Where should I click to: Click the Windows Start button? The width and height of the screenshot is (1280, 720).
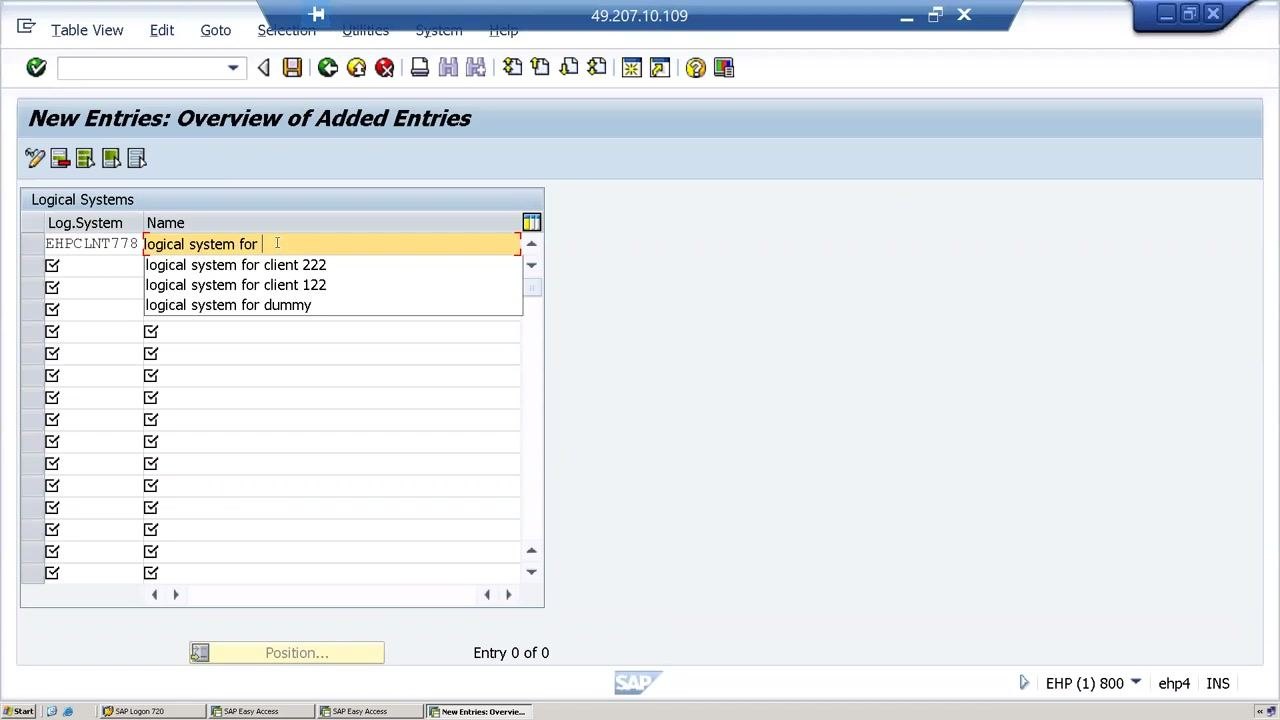[18, 711]
